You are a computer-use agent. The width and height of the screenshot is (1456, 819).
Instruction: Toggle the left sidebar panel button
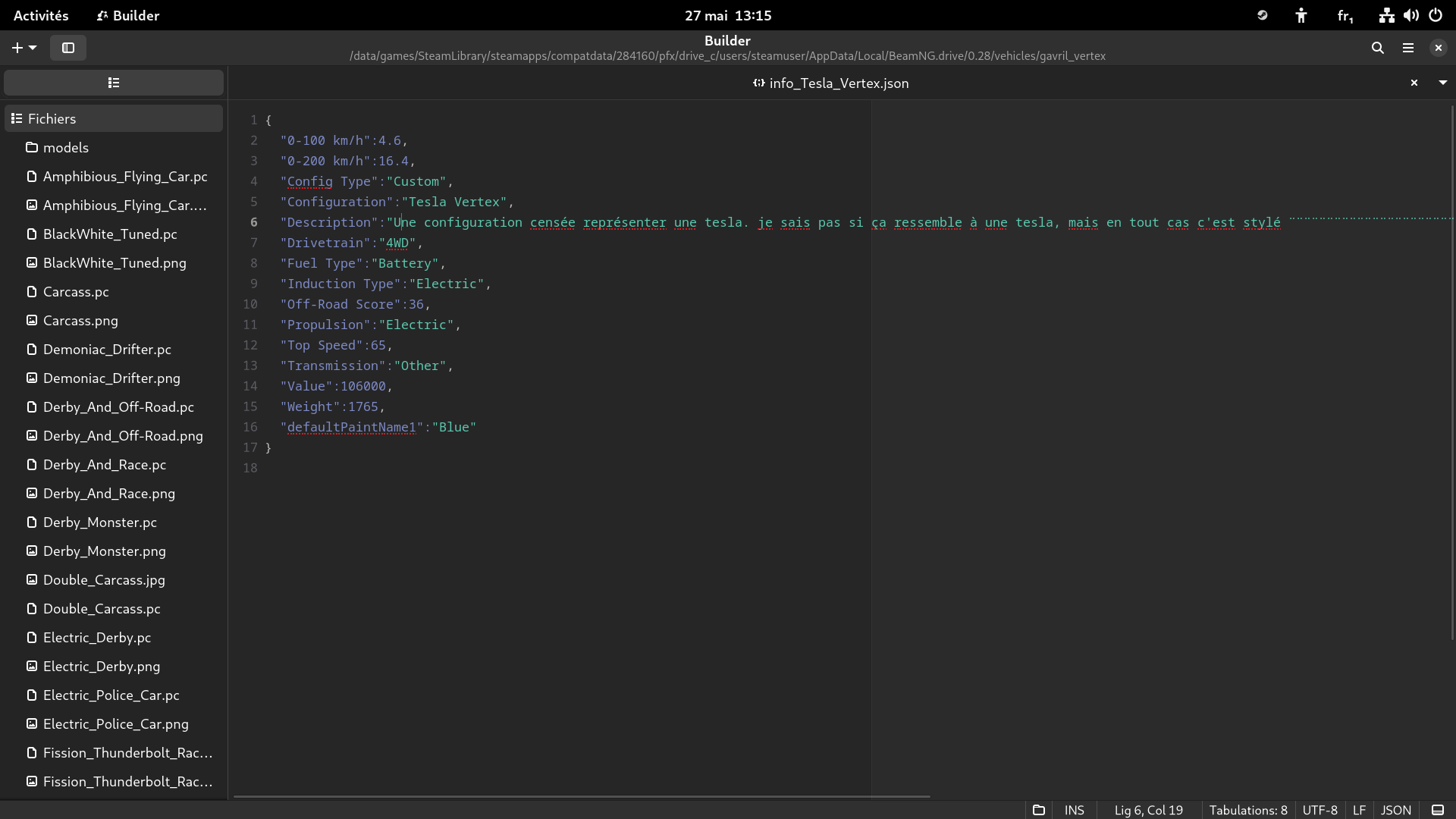click(68, 48)
